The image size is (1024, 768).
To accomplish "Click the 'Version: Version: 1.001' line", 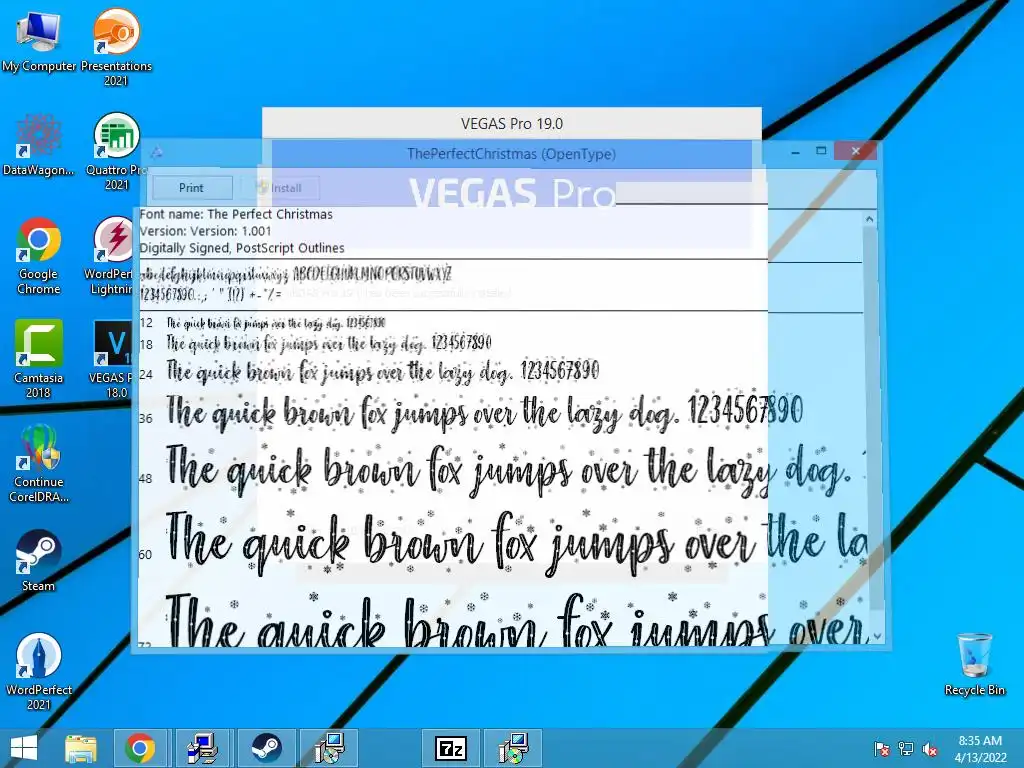I will point(206,231).
